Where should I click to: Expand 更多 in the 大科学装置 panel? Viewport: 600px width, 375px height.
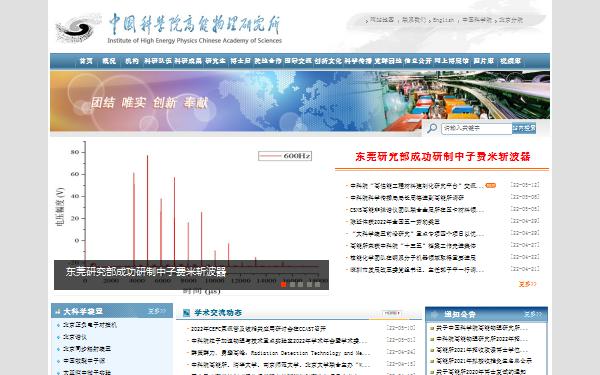(x=157, y=311)
